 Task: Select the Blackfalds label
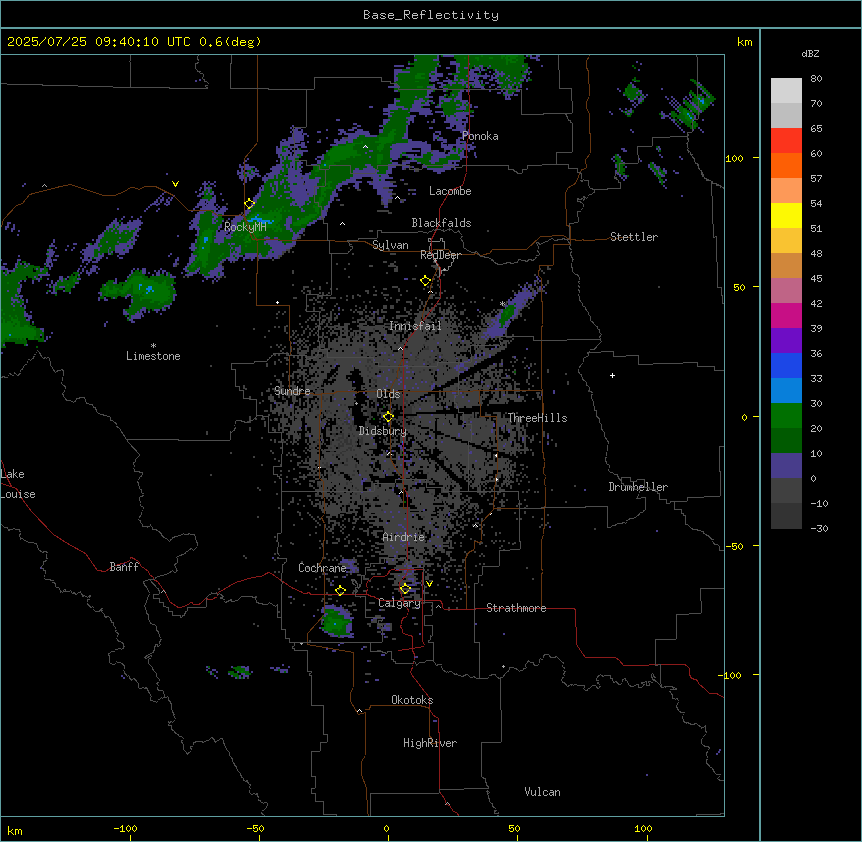pyautogui.click(x=441, y=223)
